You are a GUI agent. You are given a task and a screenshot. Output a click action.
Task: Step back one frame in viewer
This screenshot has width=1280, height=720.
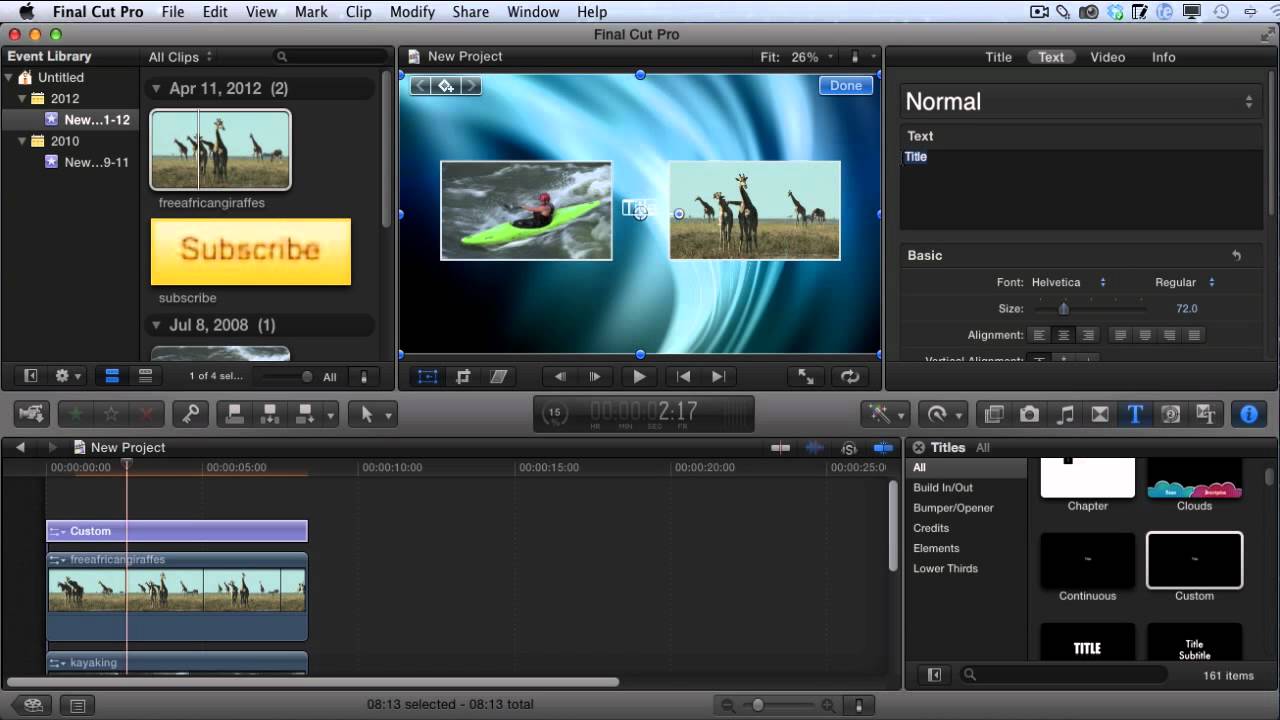click(560, 377)
